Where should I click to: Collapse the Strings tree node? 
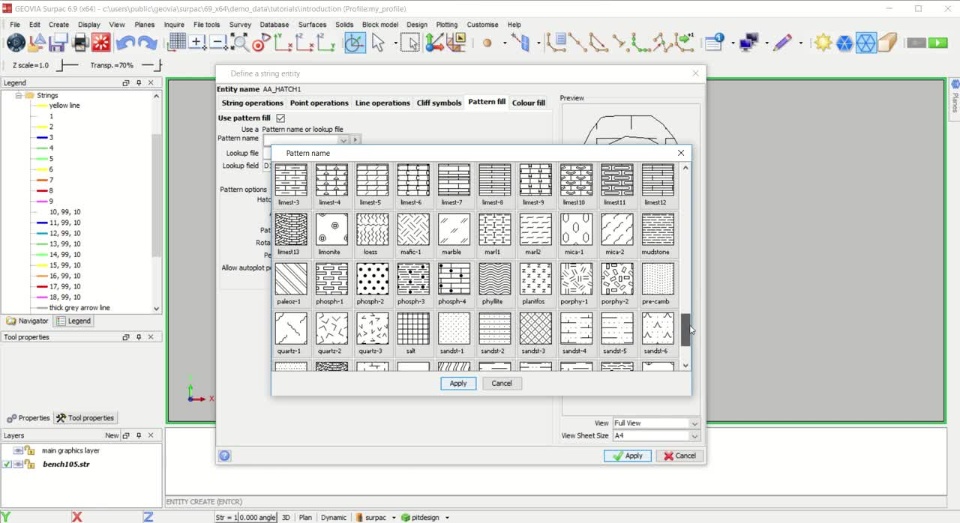coord(18,95)
